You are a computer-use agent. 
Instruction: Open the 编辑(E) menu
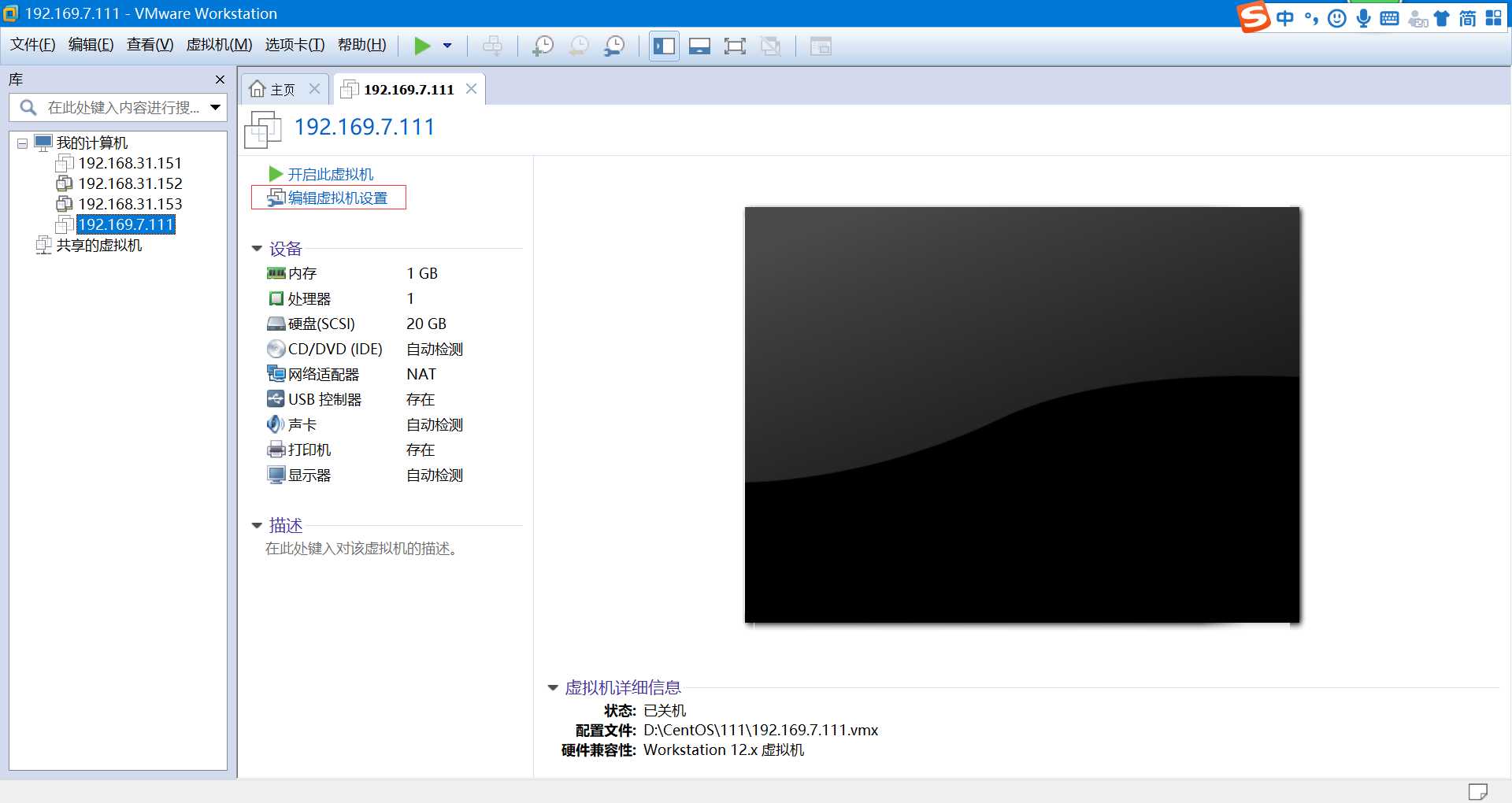pos(91,45)
